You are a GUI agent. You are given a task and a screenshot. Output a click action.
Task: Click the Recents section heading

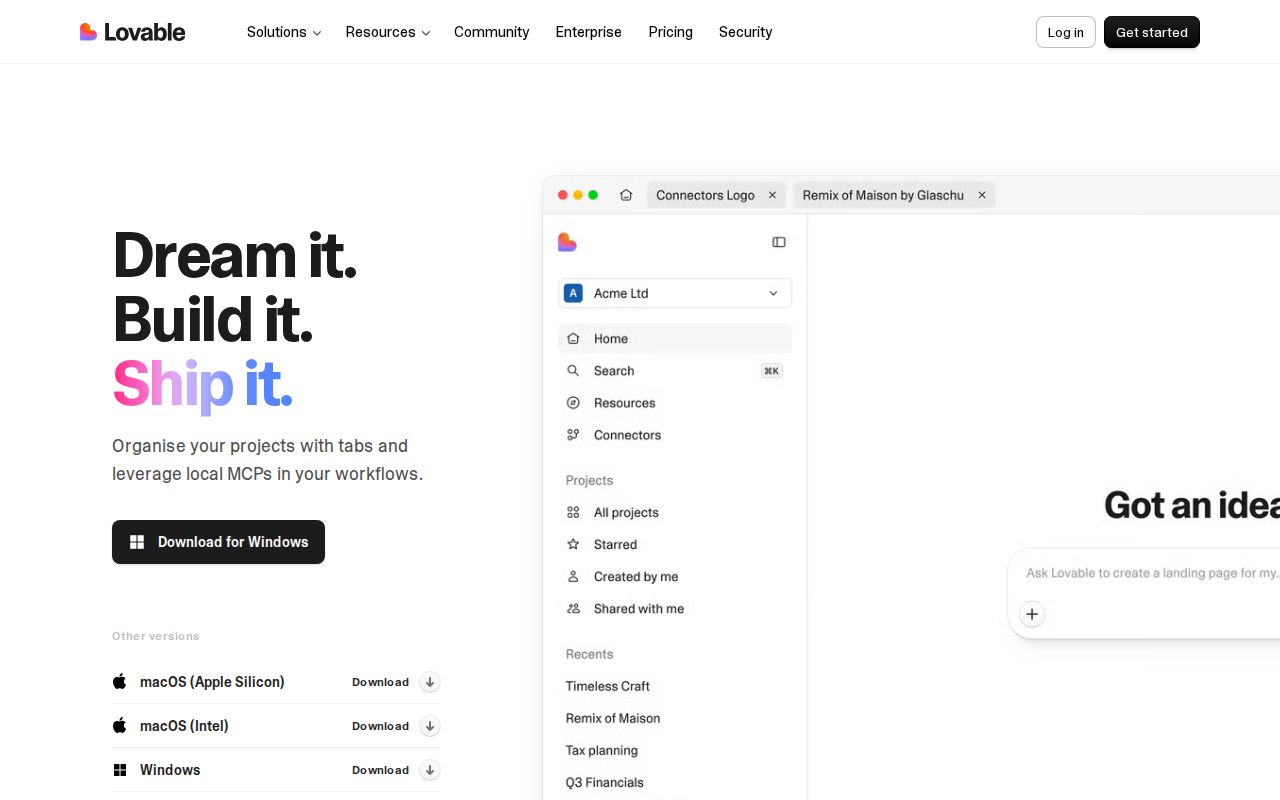pos(589,655)
